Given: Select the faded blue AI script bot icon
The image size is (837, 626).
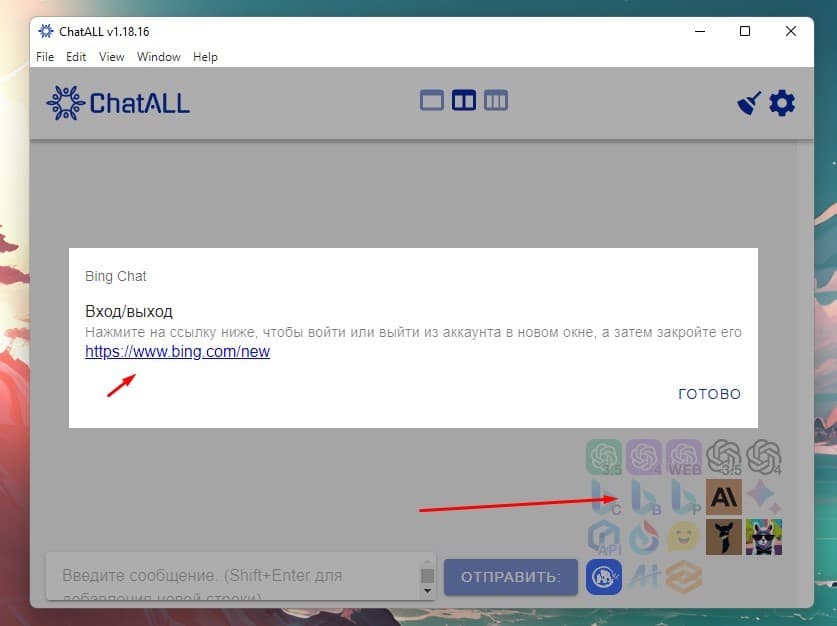Looking at the screenshot, I should 644,577.
